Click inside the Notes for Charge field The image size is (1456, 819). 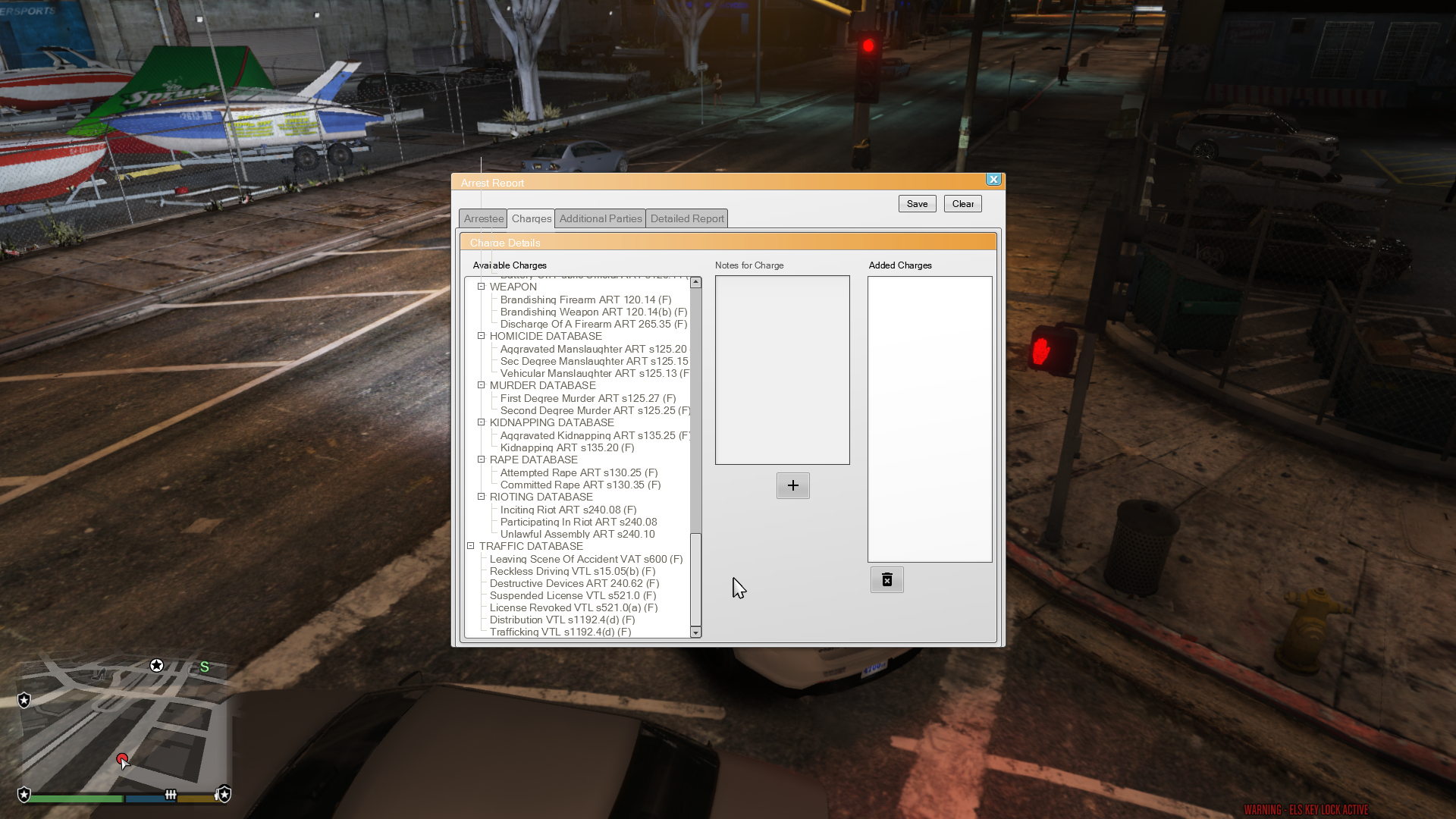coord(782,370)
